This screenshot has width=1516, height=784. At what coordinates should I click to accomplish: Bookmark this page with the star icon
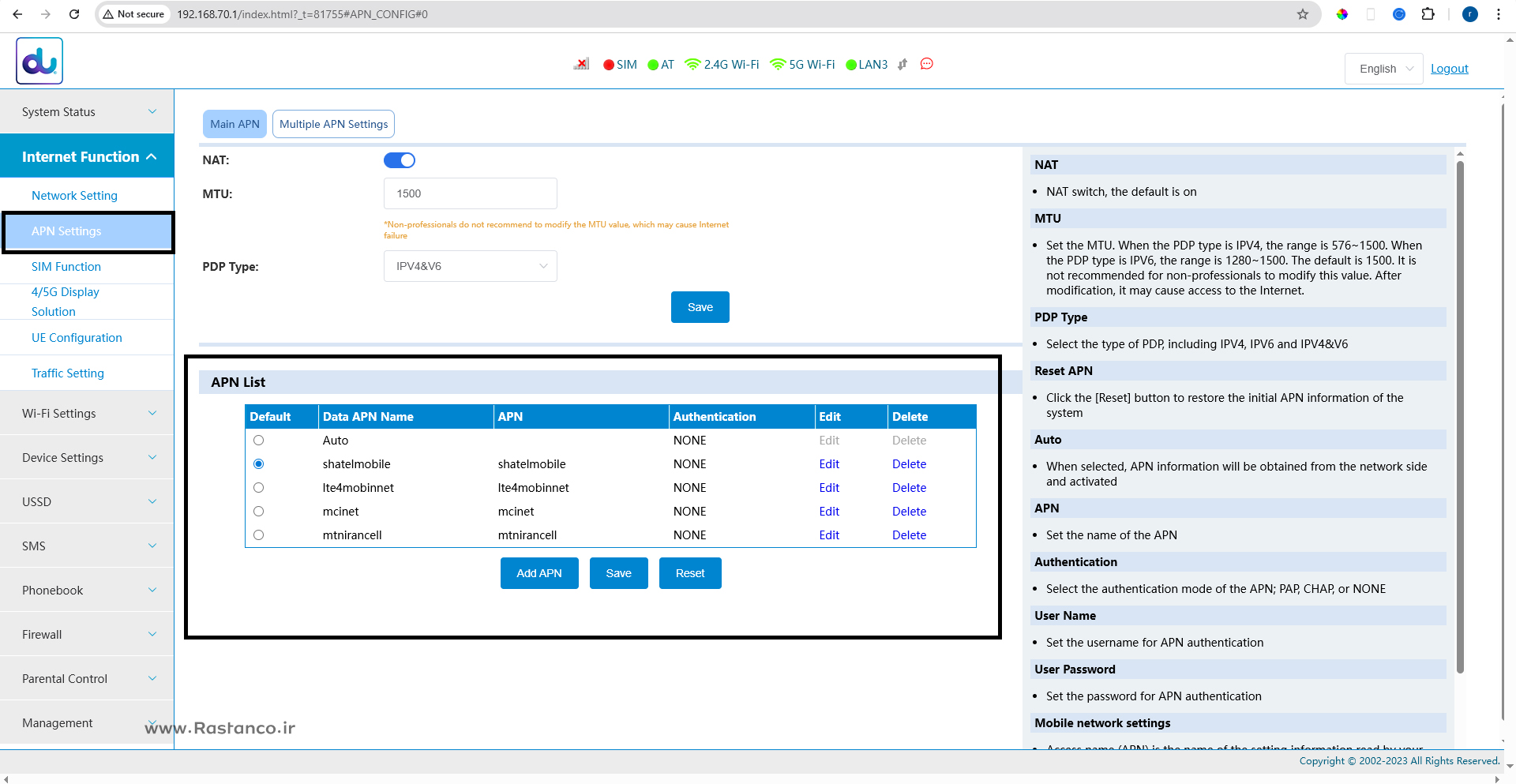pos(1303,14)
